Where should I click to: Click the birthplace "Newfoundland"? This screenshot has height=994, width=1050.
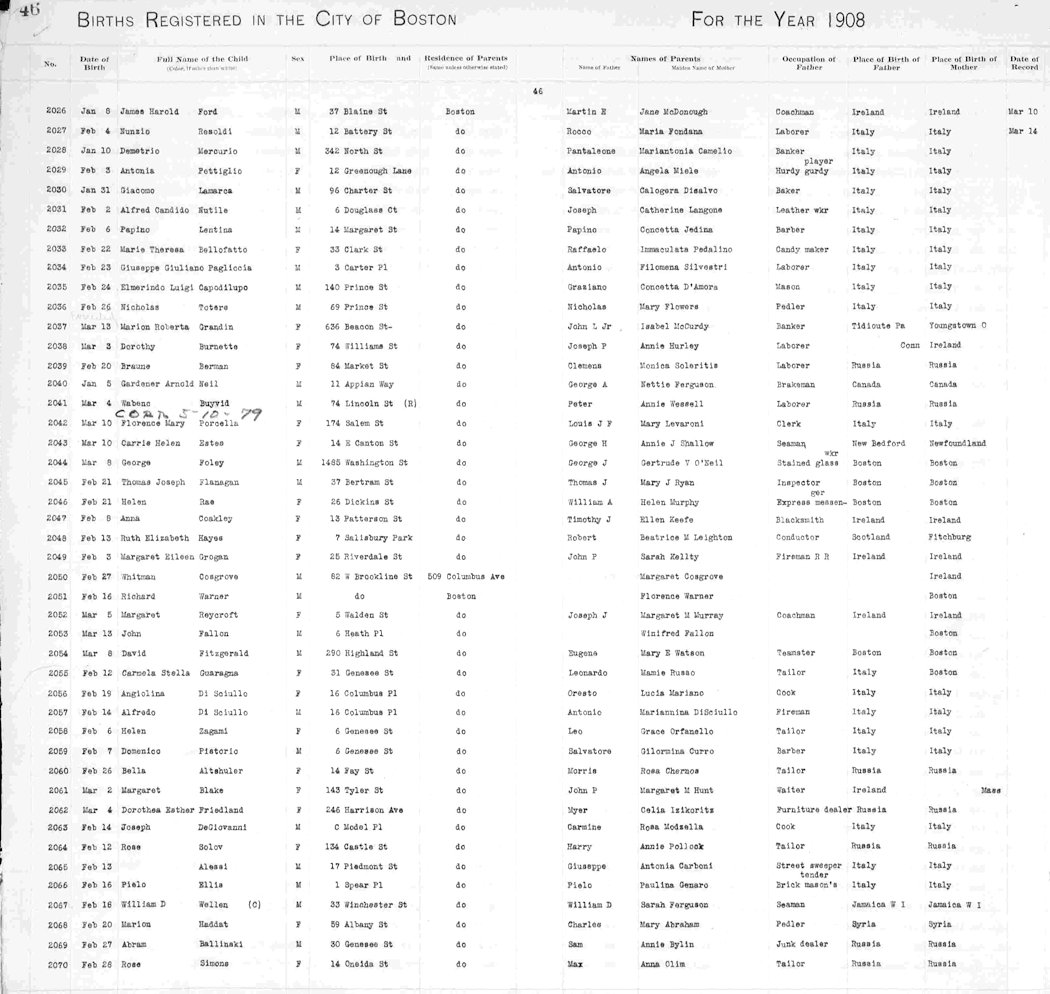tap(958, 443)
